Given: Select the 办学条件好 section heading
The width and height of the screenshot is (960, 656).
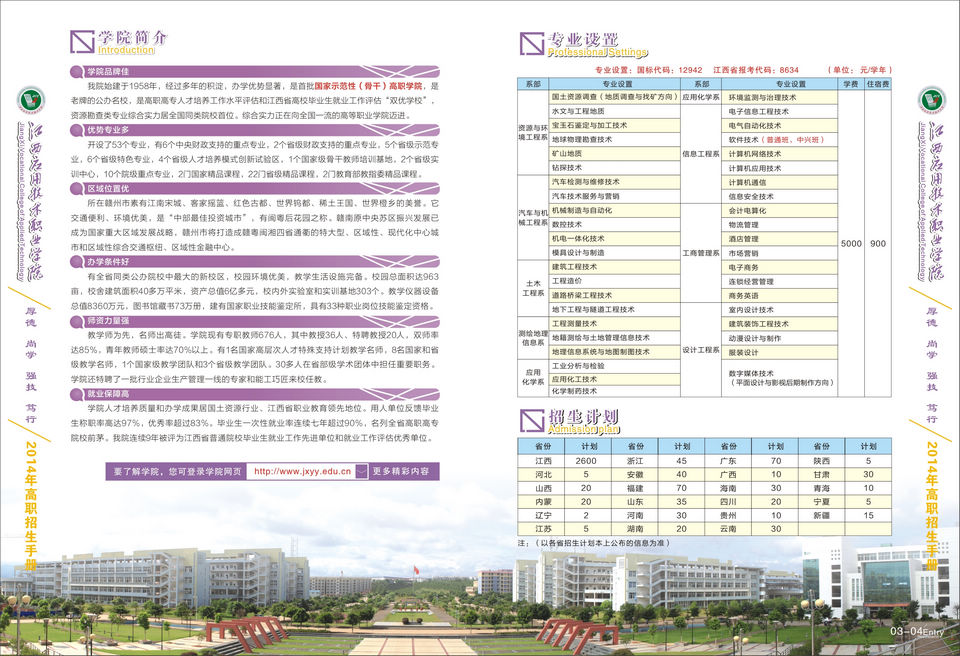Looking at the screenshot, I should pos(108,262).
